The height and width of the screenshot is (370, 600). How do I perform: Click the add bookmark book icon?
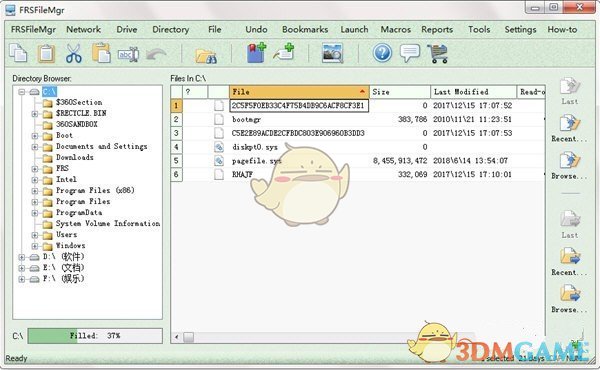pyautogui.click(x=256, y=53)
